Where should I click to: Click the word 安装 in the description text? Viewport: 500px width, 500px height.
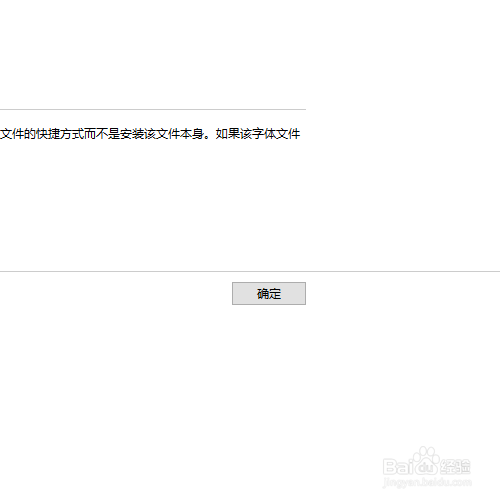tap(132, 134)
